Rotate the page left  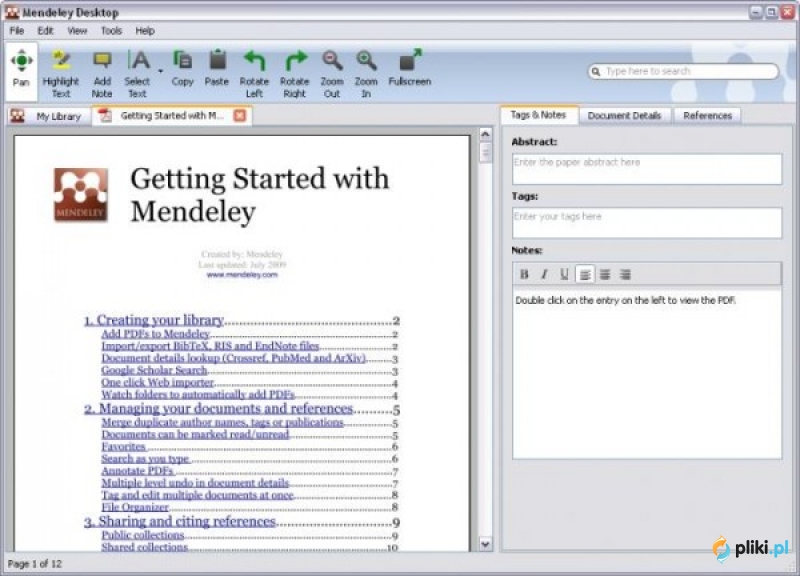(254, 73)
